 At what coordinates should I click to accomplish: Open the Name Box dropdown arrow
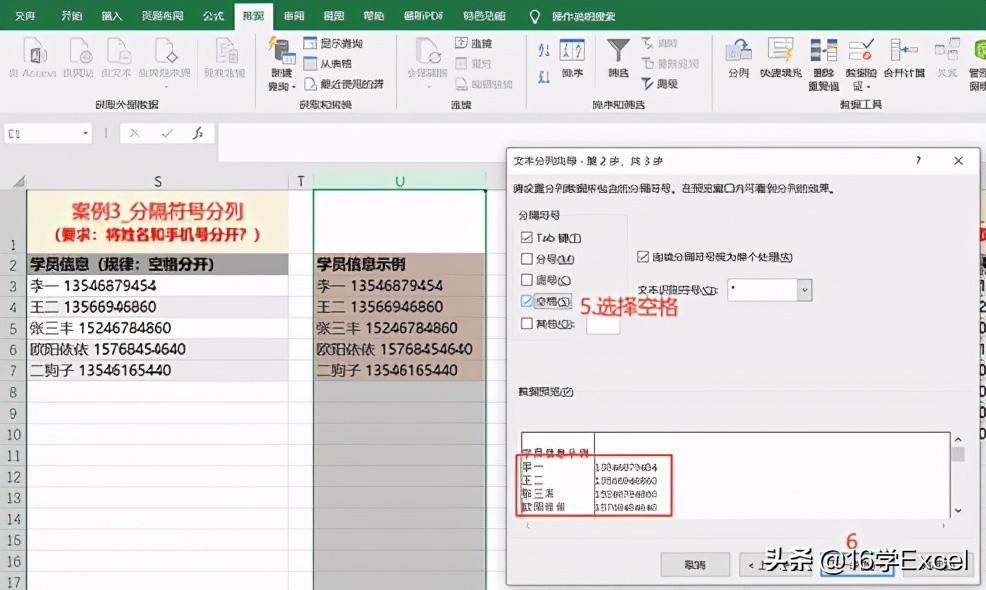85,133
